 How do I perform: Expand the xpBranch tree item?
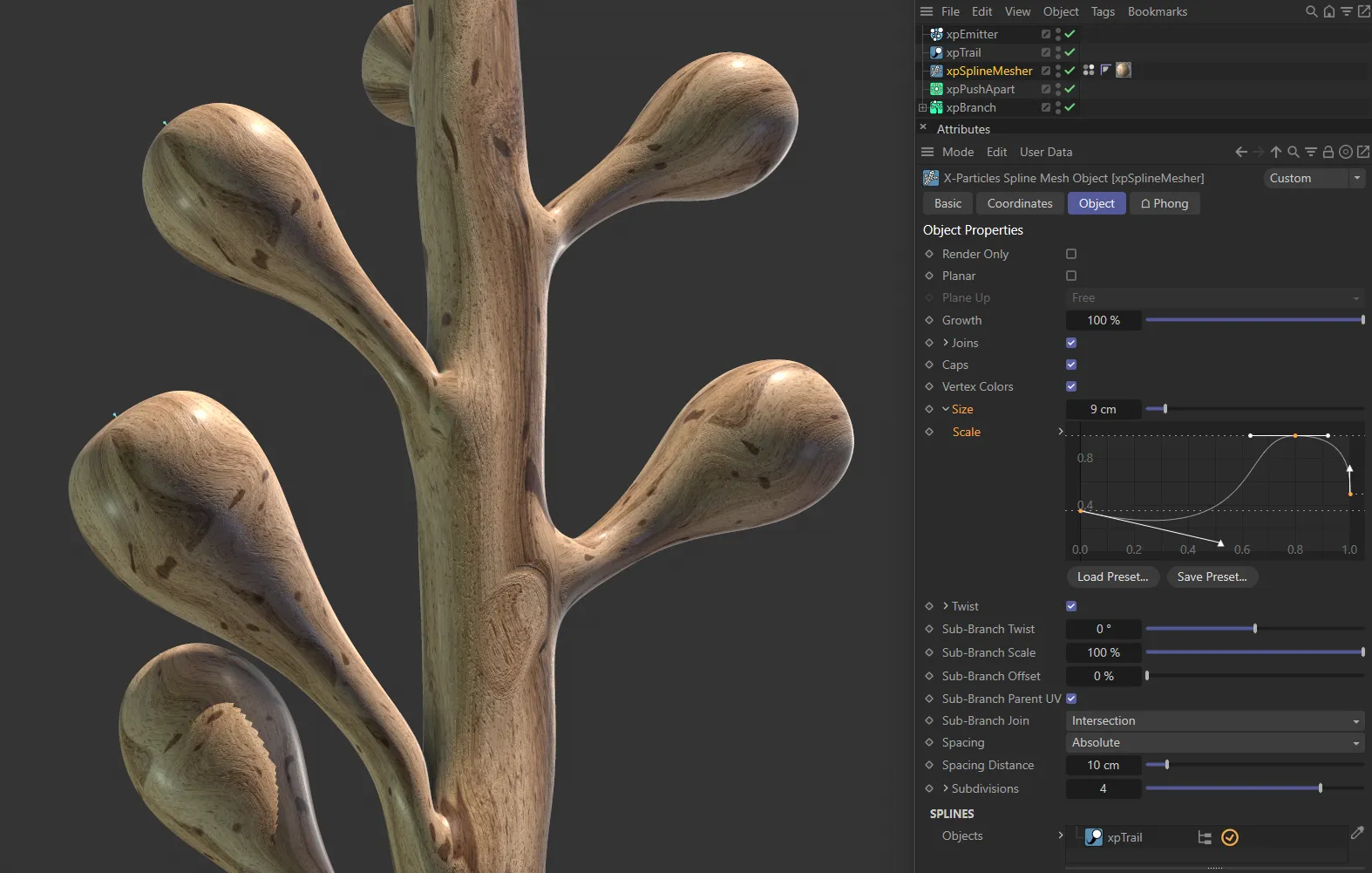click(x=922, y=107)
